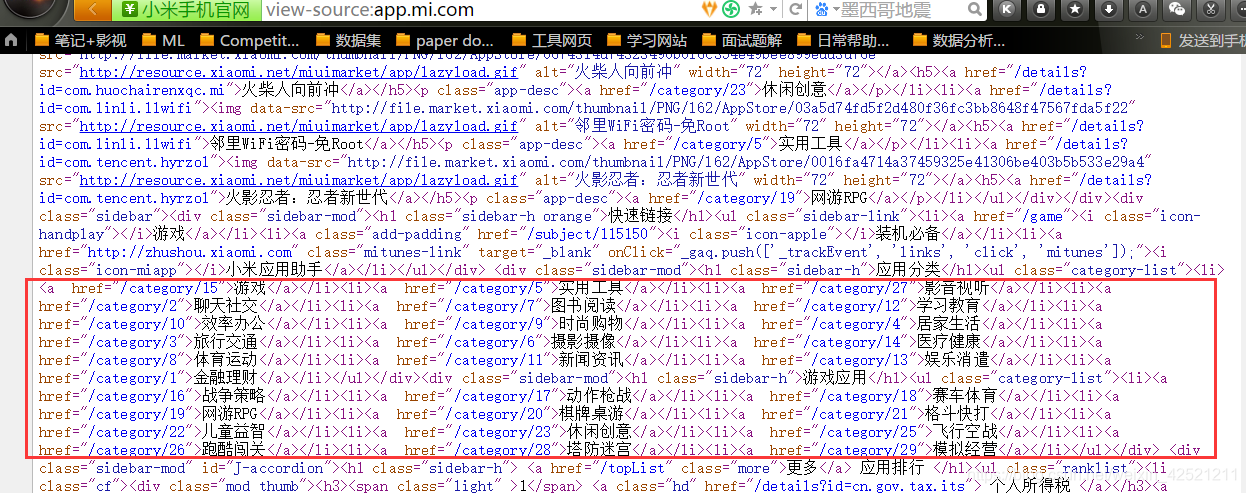1246x493 pixels.
Task: Click the text 居家生活
Action: point(948,324)
